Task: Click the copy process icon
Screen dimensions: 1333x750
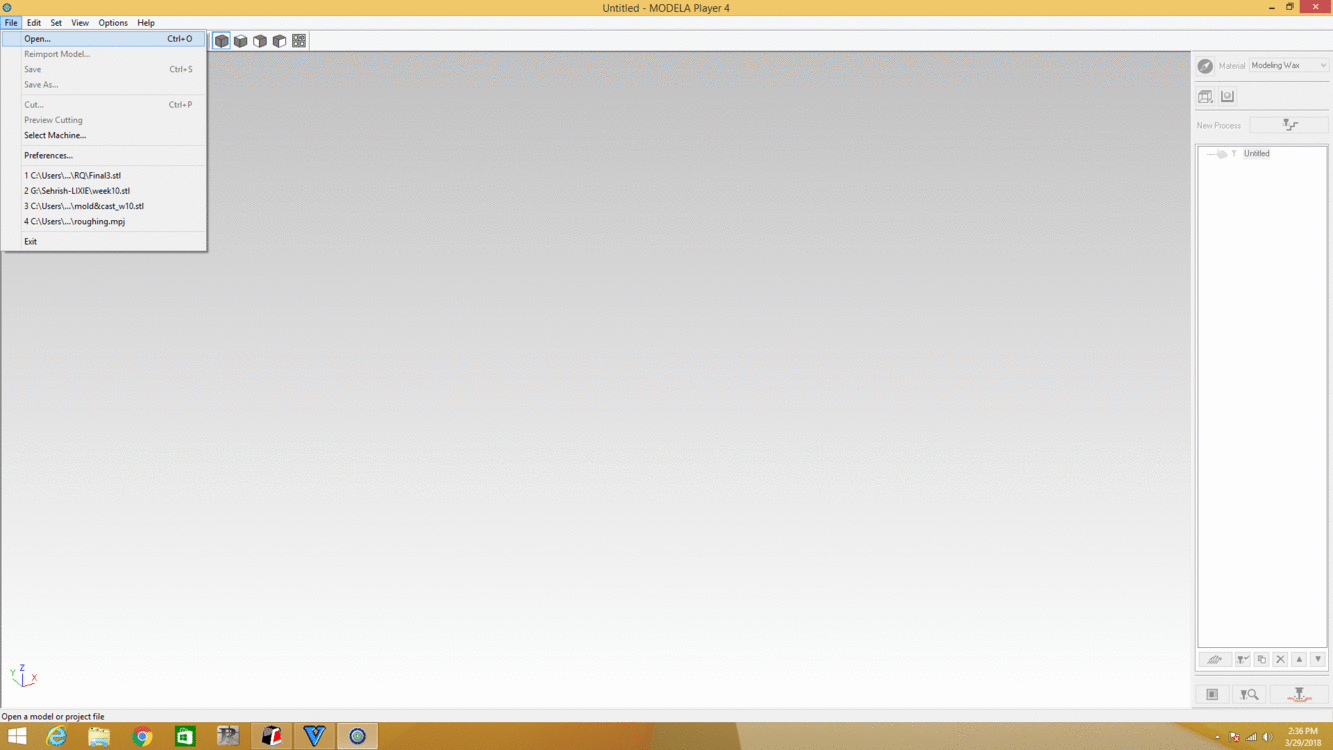Action: coord(1261,660)
